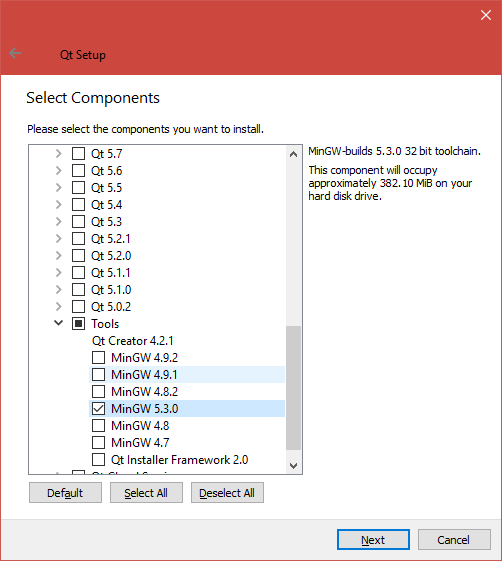
Task: Enable the MinGW 4.8.2 checkbox
Action: (x=98, y=391)
